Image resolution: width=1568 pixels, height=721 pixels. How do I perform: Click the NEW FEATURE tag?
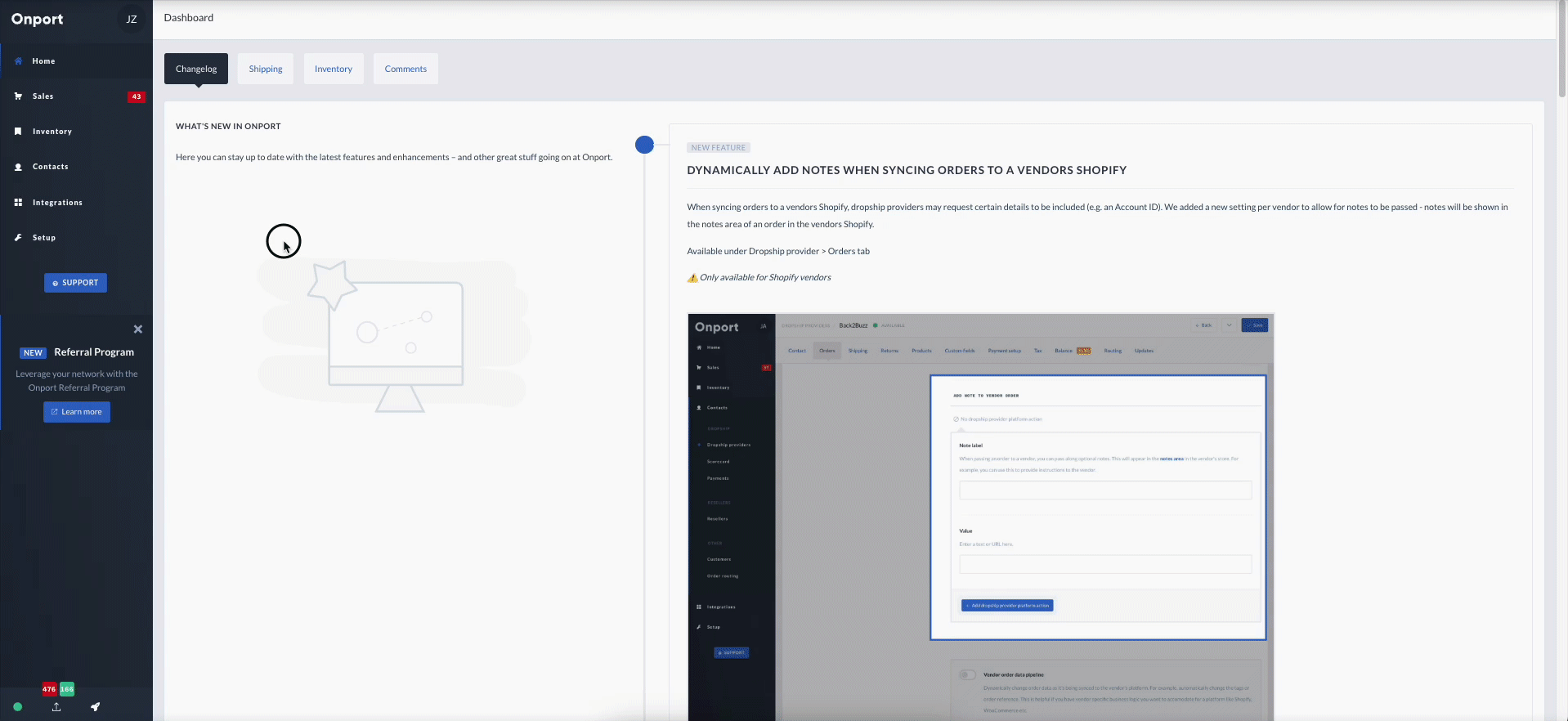(719, 148)
